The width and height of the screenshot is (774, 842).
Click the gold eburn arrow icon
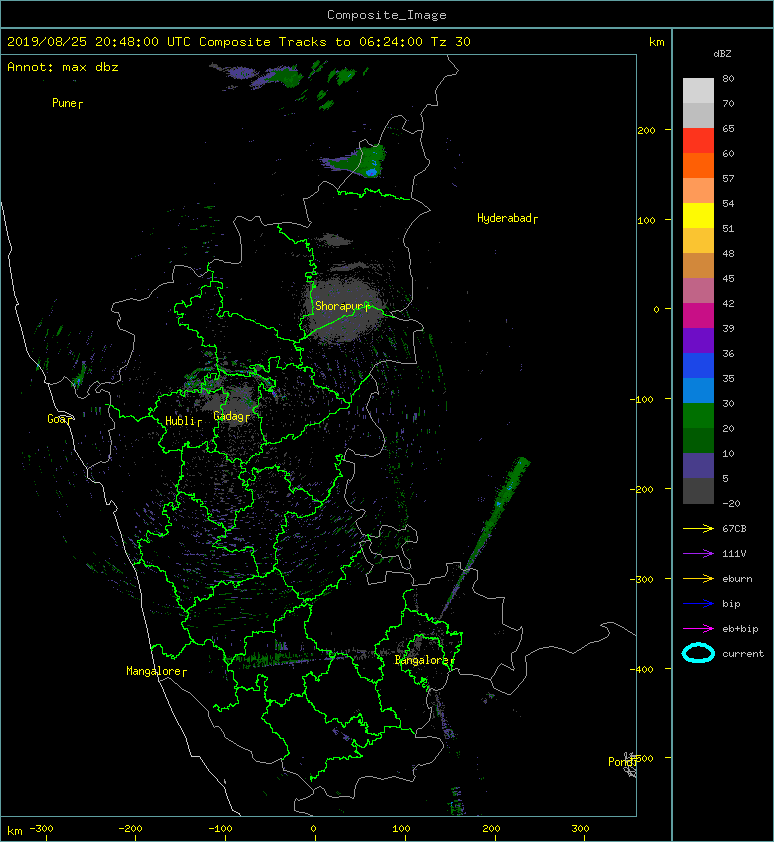698,578
